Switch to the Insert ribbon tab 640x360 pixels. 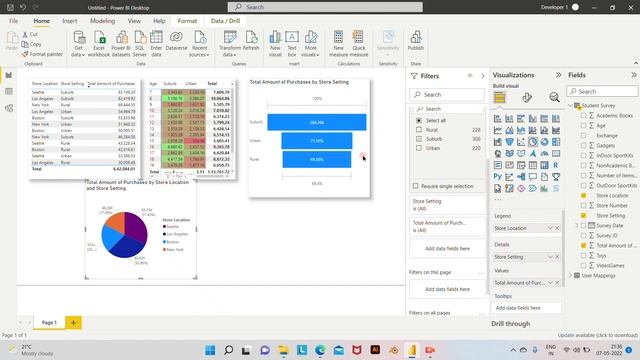(x=70, y=21)
